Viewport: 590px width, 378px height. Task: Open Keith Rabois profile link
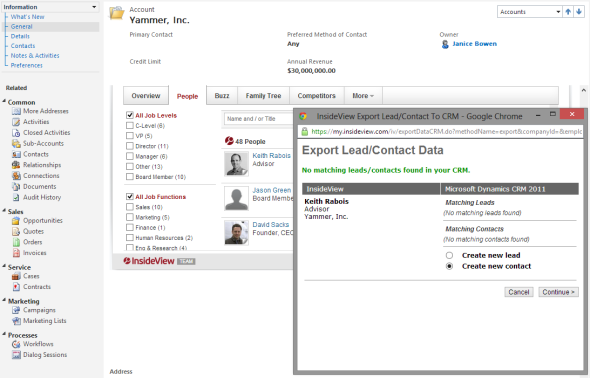[x=272, y=156]
